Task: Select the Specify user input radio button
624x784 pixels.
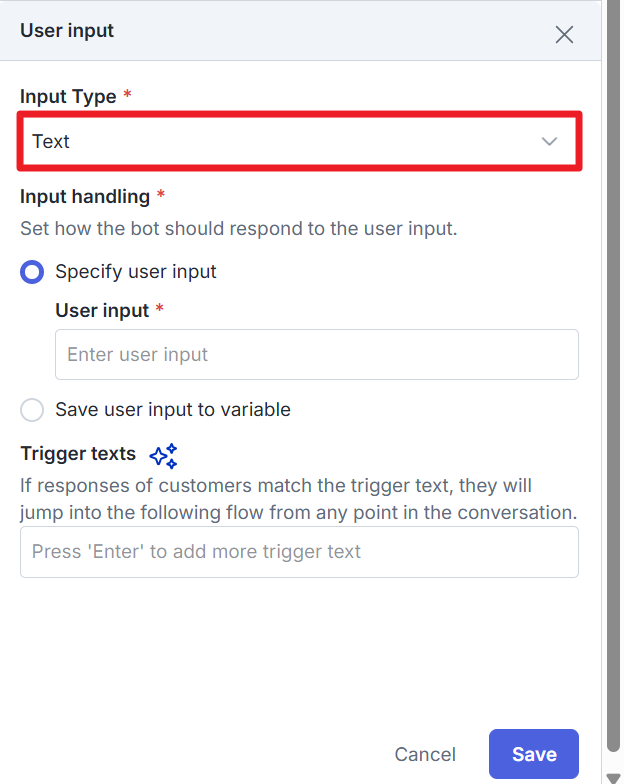Action: click(x=33, y=272)
